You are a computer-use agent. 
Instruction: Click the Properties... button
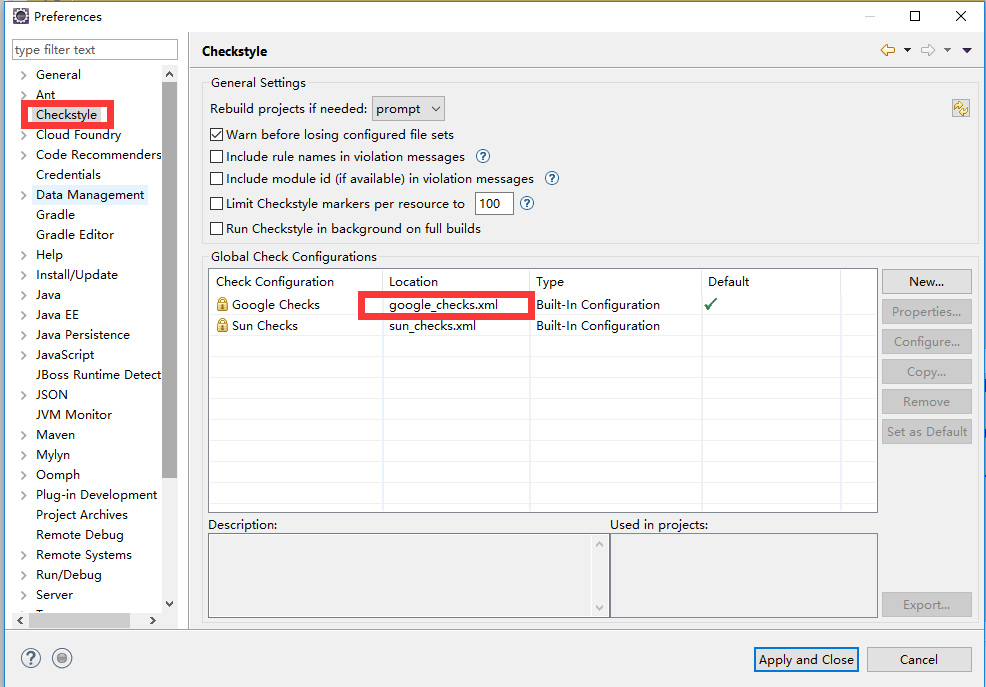coord(926,312)
